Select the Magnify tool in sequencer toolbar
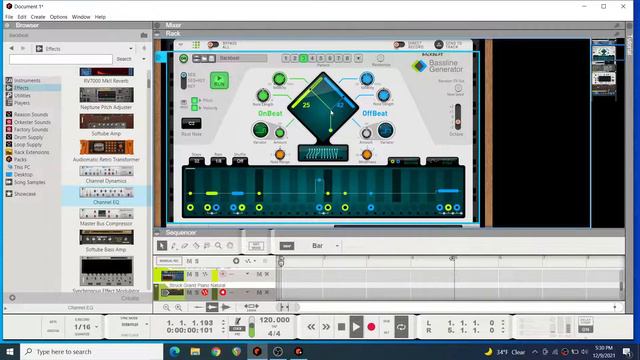This screenshot has height=360, width=640. click(218, 246)
